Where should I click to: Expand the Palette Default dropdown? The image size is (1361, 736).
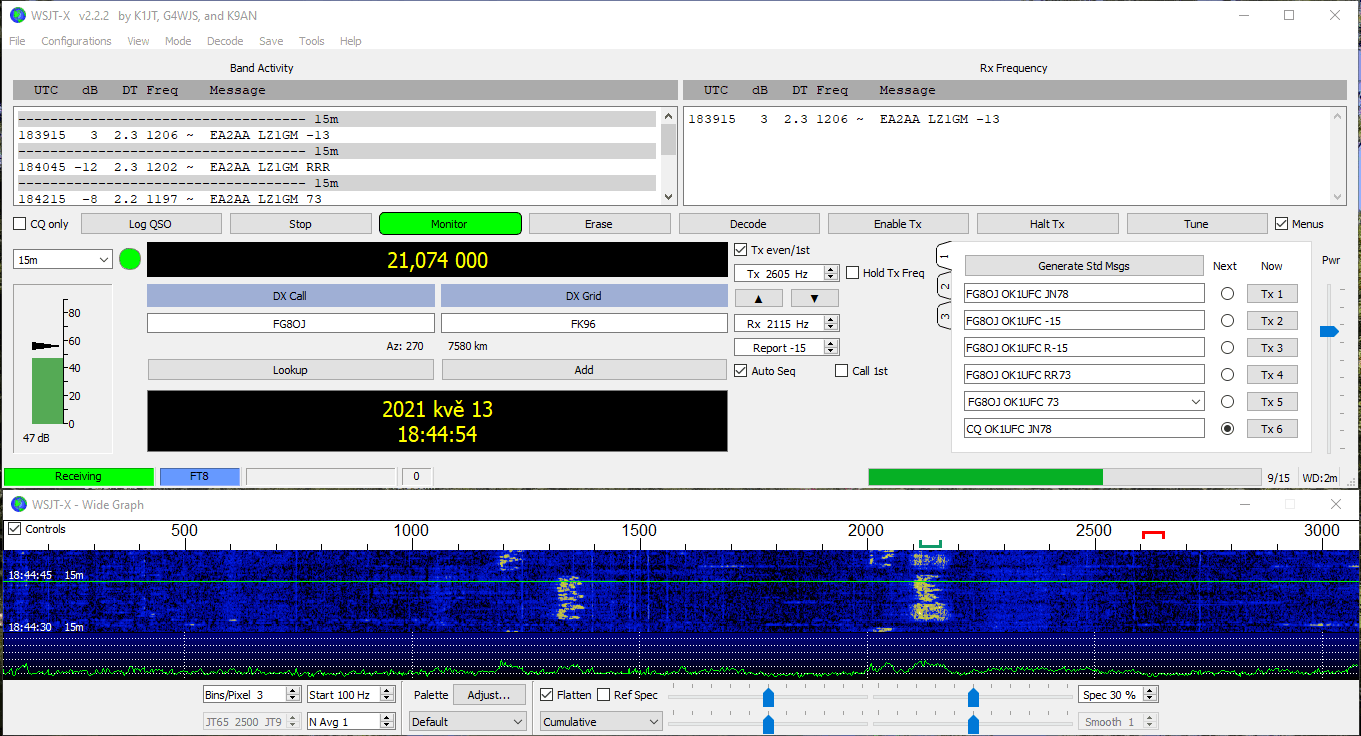click(467, 721)
